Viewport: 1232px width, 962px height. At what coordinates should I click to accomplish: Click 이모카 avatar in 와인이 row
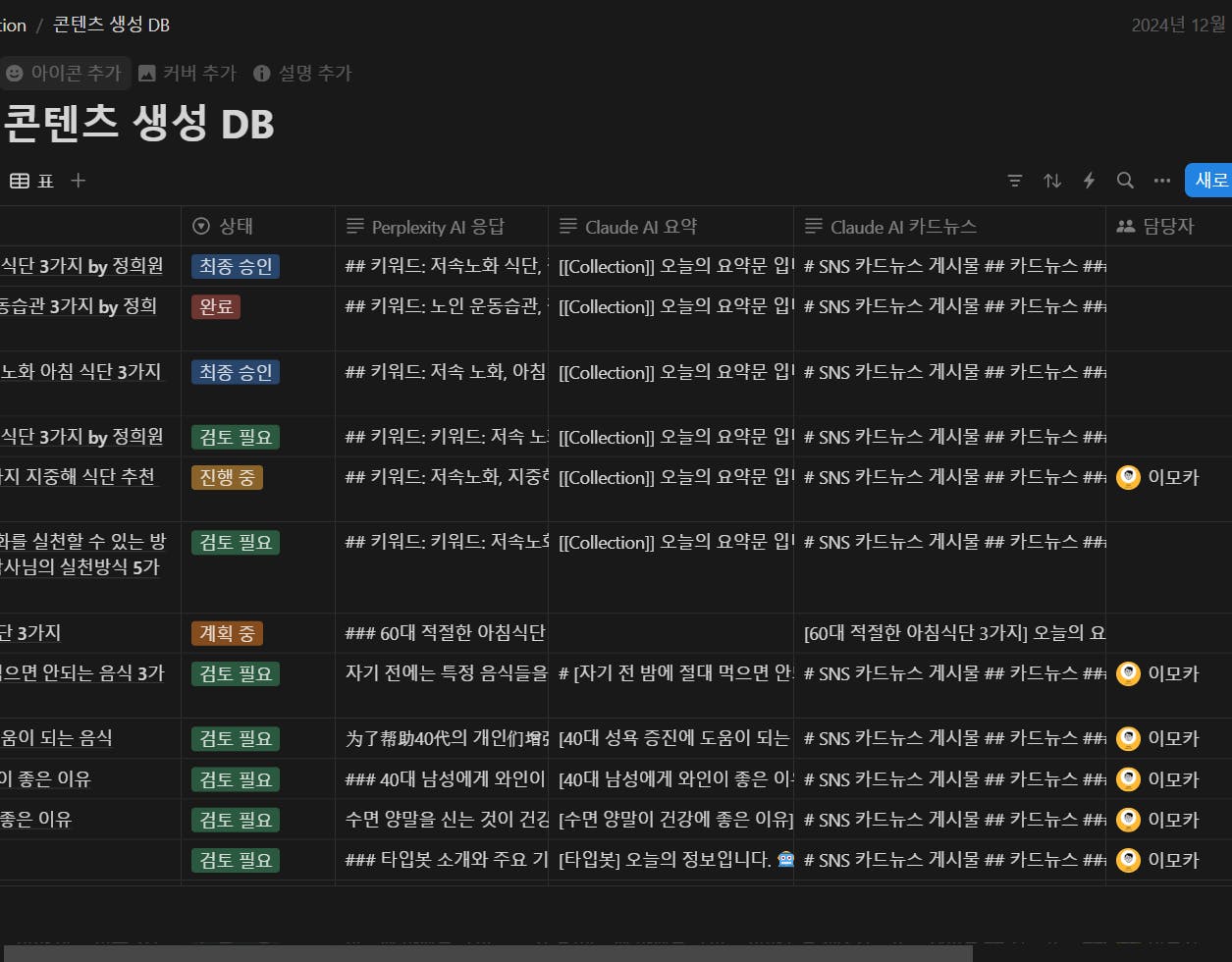coord(1128,779)
